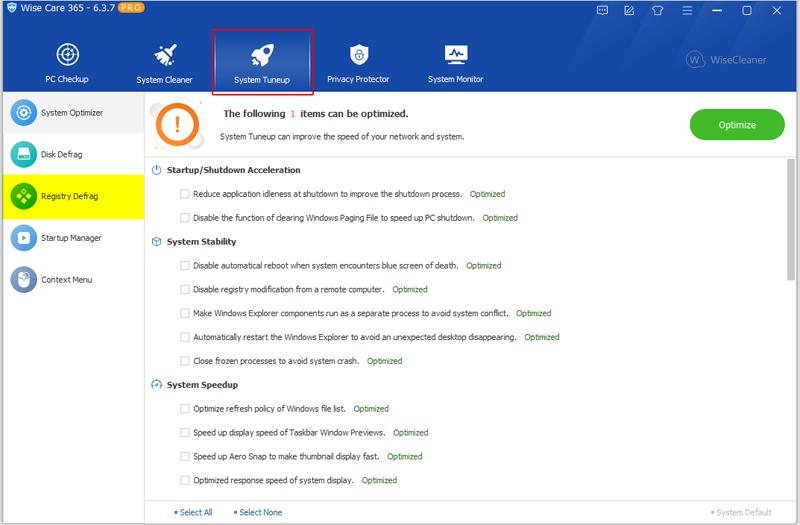
Task: Click the Disk Defrag sidebar icon
Action: 23,154
